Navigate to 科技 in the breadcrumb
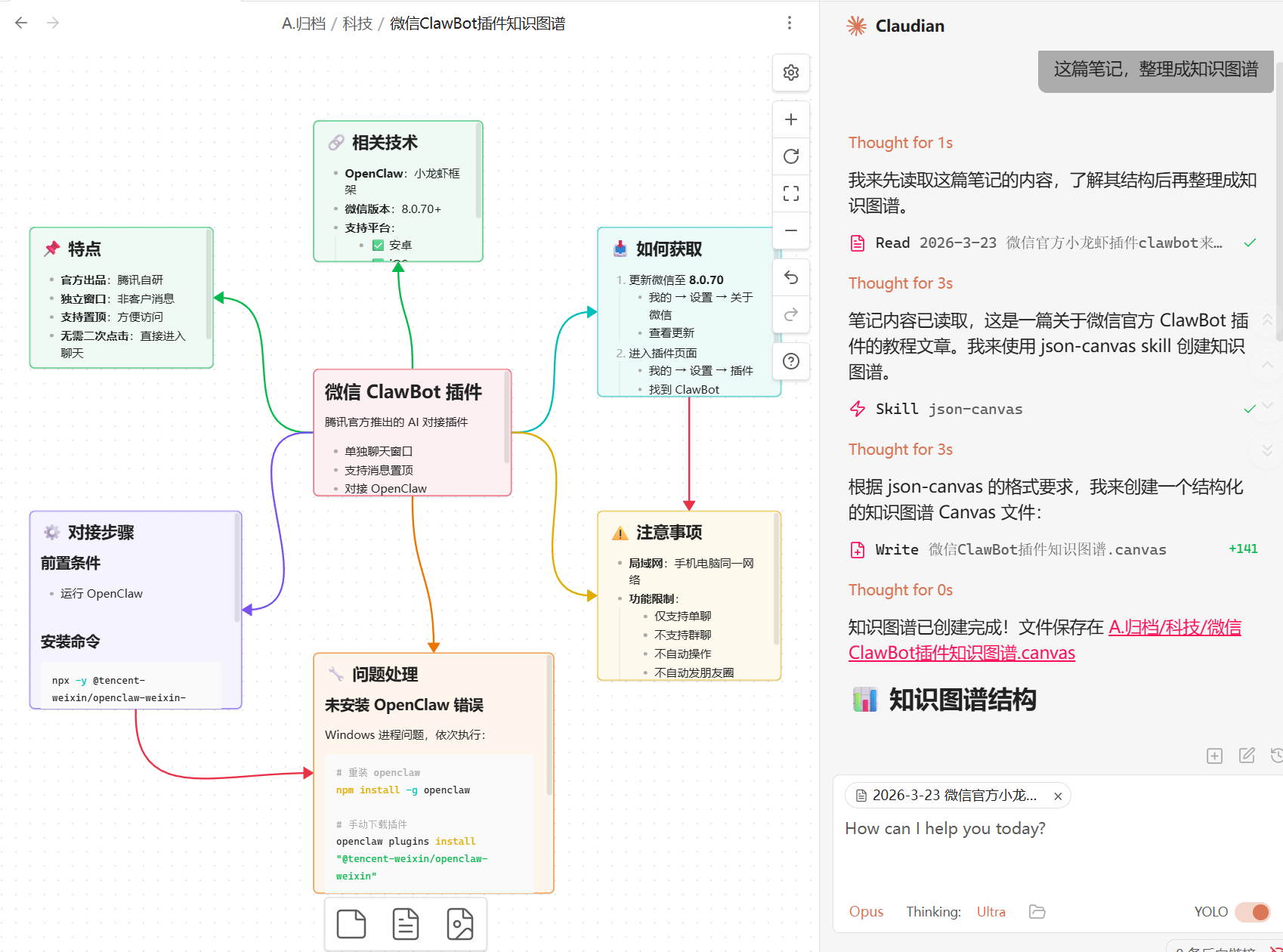This screenshot has width=1283, height=952. 356,23
